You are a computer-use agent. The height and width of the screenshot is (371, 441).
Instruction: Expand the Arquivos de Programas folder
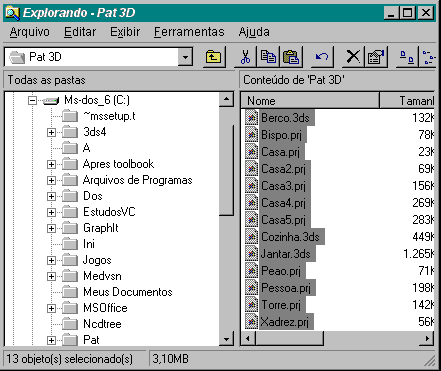click(x=51, y=180)
